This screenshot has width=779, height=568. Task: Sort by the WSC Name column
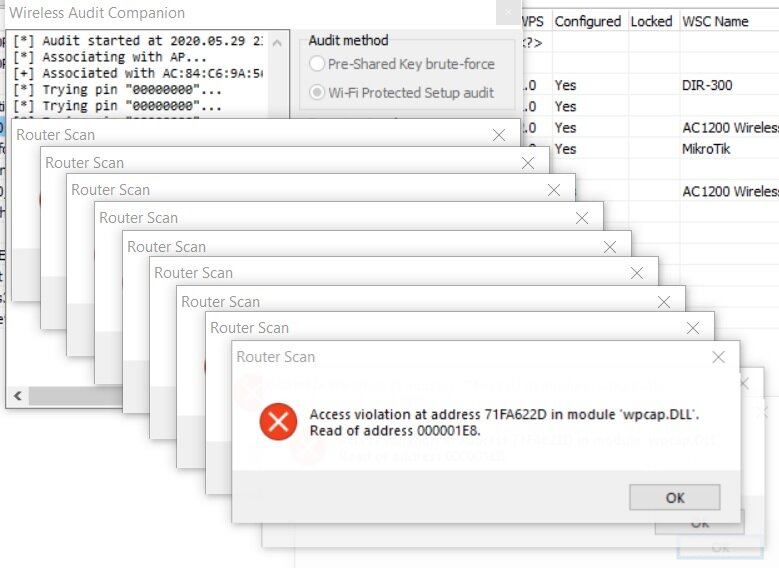[x=715, y=21]
